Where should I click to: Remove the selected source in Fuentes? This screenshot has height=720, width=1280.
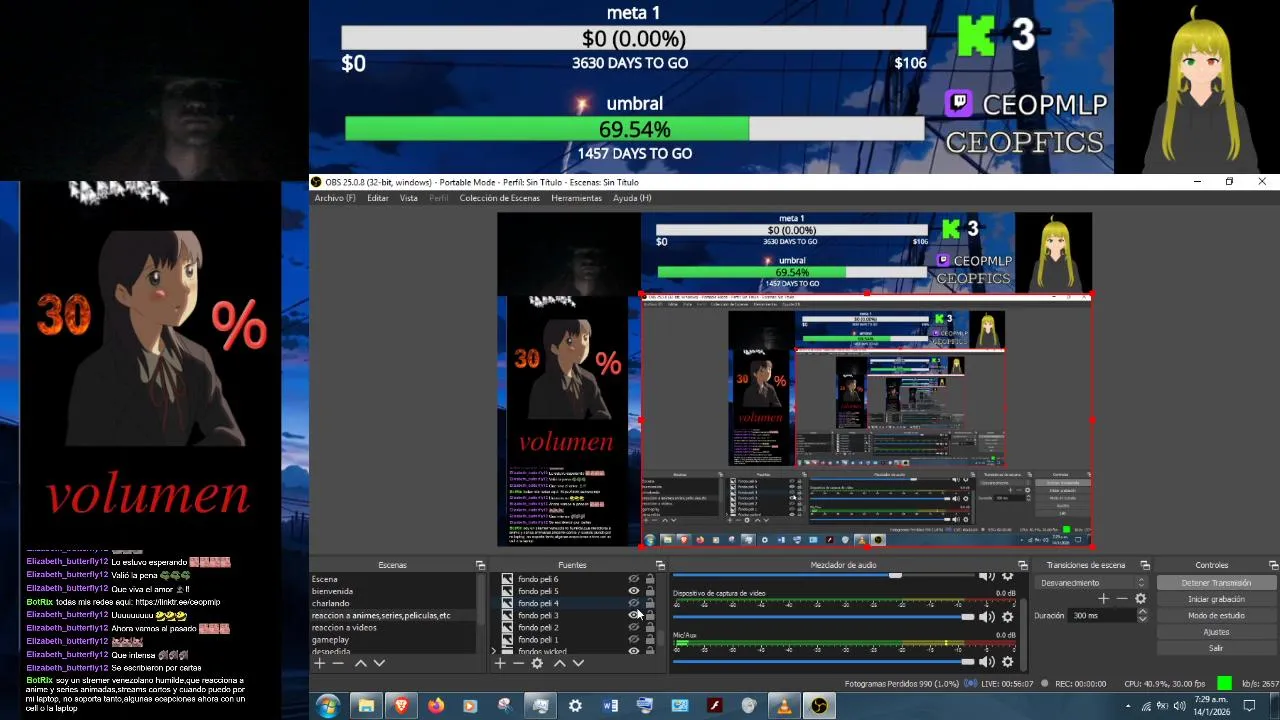[x=518, y=663]
